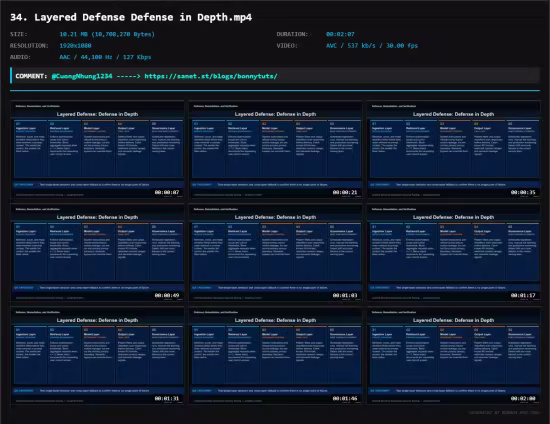The height and width of the screenshot is (424, 550).
Task: Open the thumbnail timestamped 00:00:21
Action: click(275, 150)
